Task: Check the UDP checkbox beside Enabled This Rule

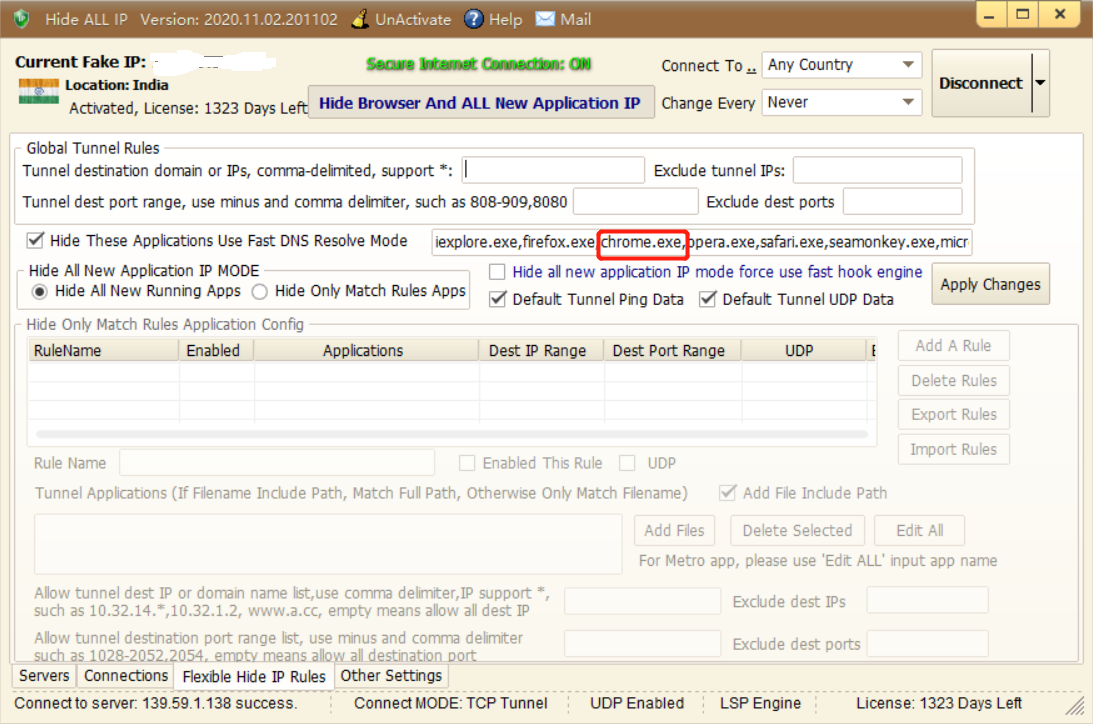Action: click(x=627, y=463)
